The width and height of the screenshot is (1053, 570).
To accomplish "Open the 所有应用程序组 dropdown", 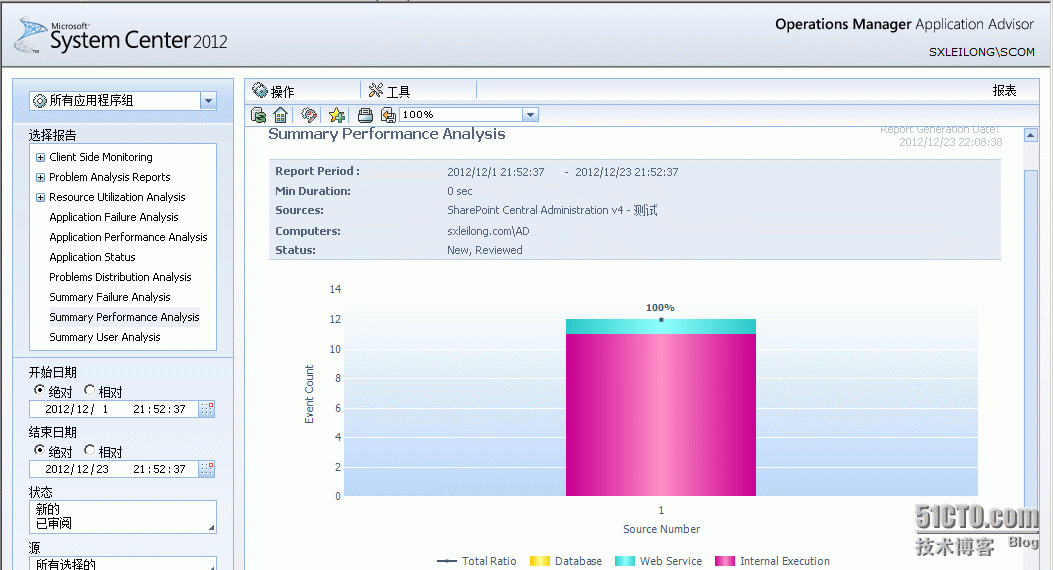I will click(x=208, y=101).
